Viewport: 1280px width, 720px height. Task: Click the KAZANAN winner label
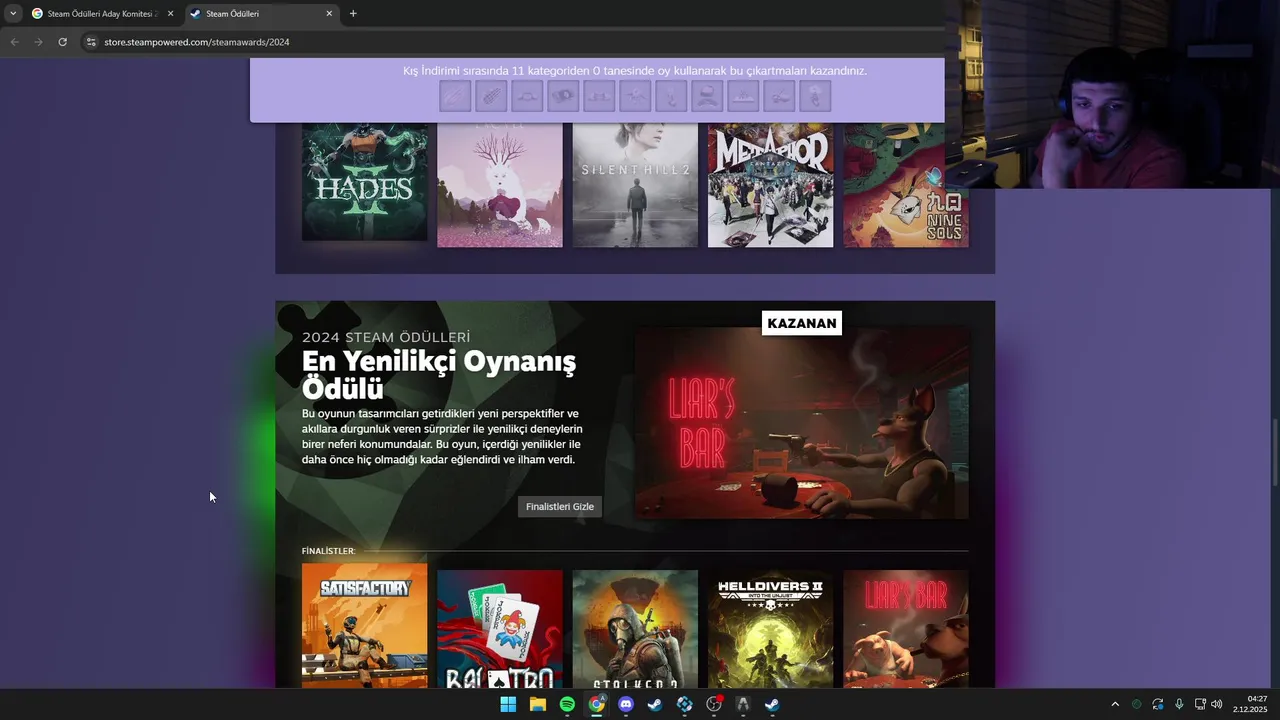tap(802, 323)
